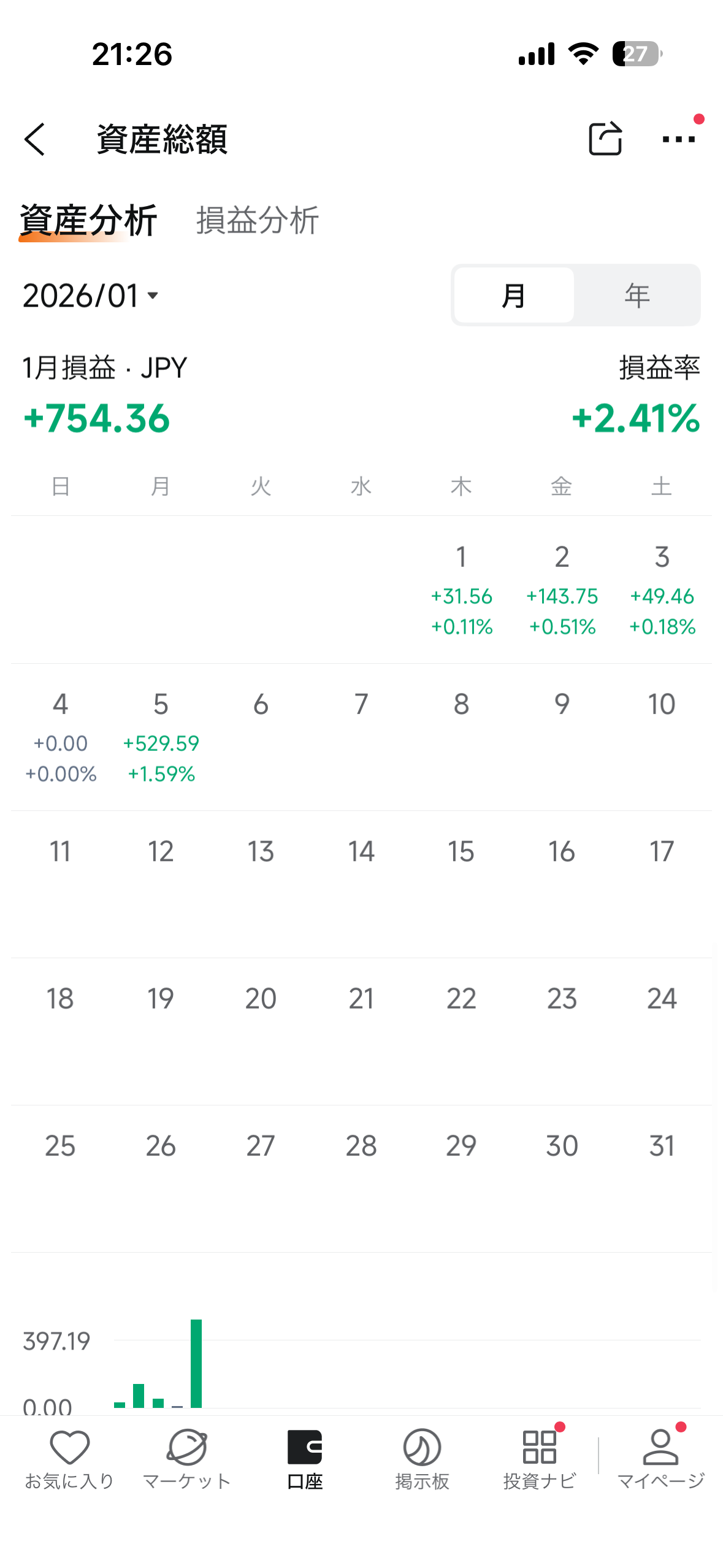
Task: Select January 2 with +143.75 gain
Action: pos(562,589)
